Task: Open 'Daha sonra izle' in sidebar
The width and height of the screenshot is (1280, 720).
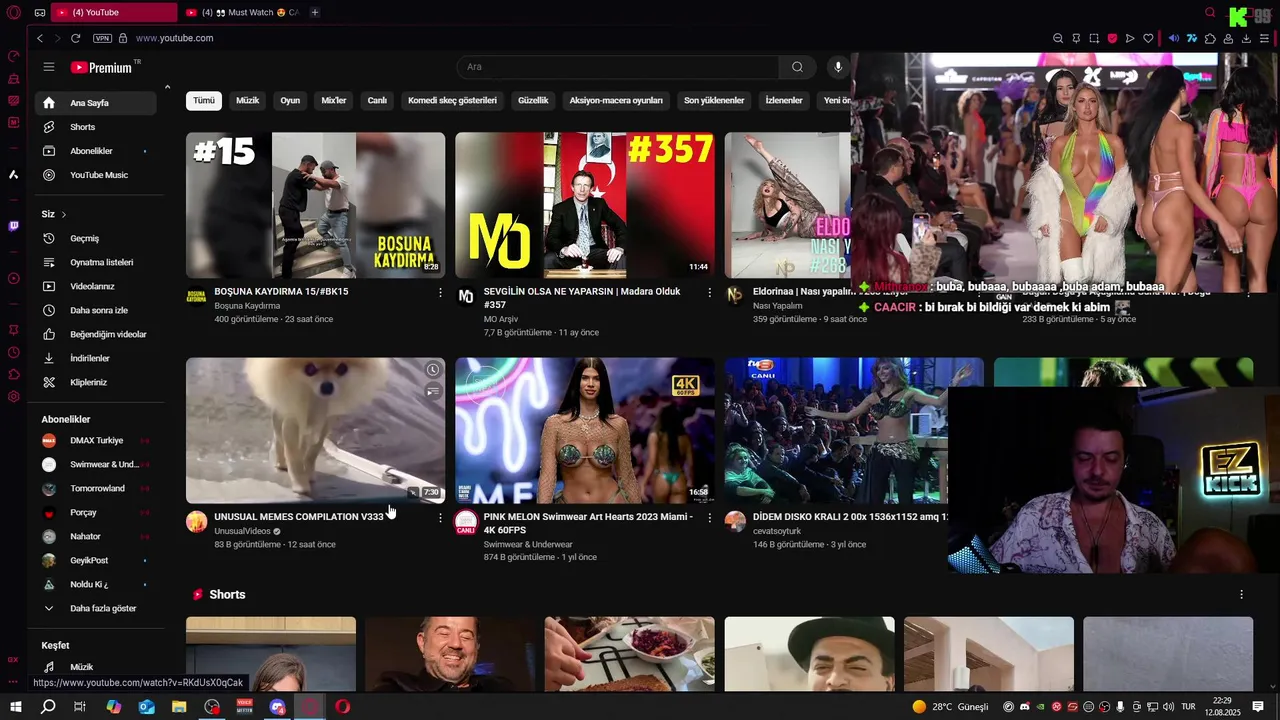Action: click(x=96, y=310)
